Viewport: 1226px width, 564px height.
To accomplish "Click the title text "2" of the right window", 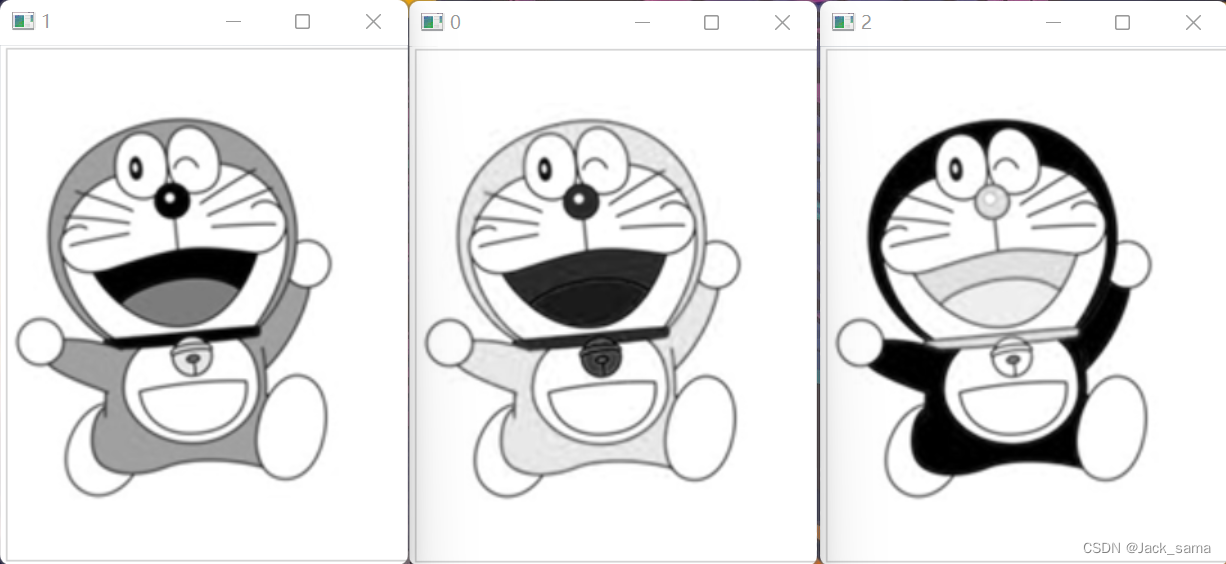I will pyautogui.click(x=866, y=22).
